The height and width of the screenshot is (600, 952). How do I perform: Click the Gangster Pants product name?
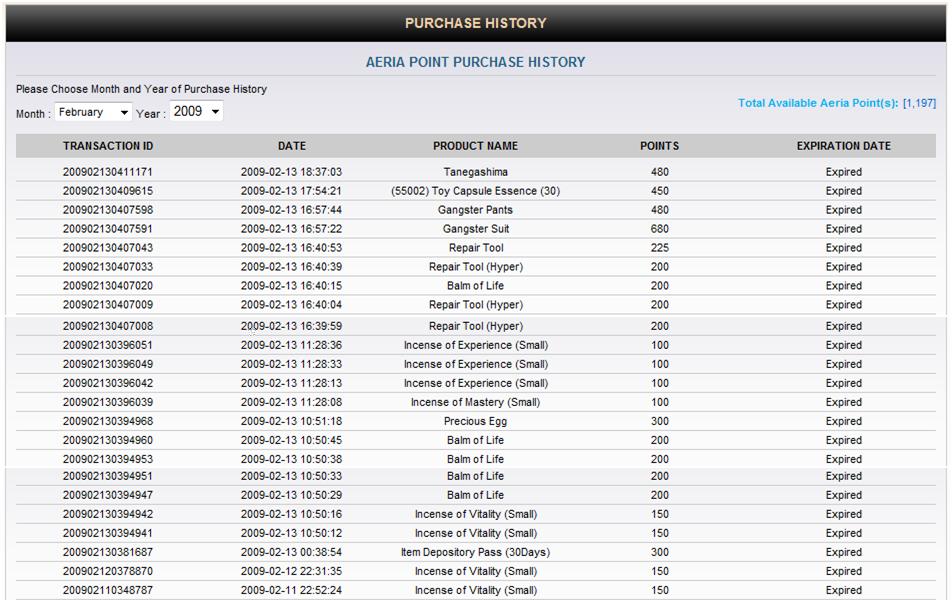point(475,210)
